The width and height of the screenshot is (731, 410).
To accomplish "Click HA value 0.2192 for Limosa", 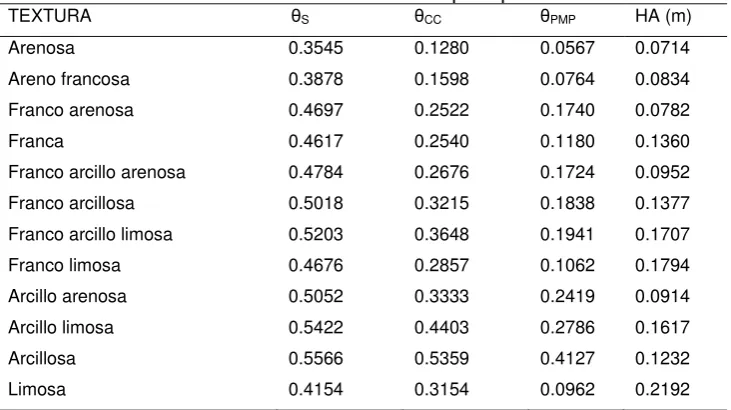I will tap(662, 389).
